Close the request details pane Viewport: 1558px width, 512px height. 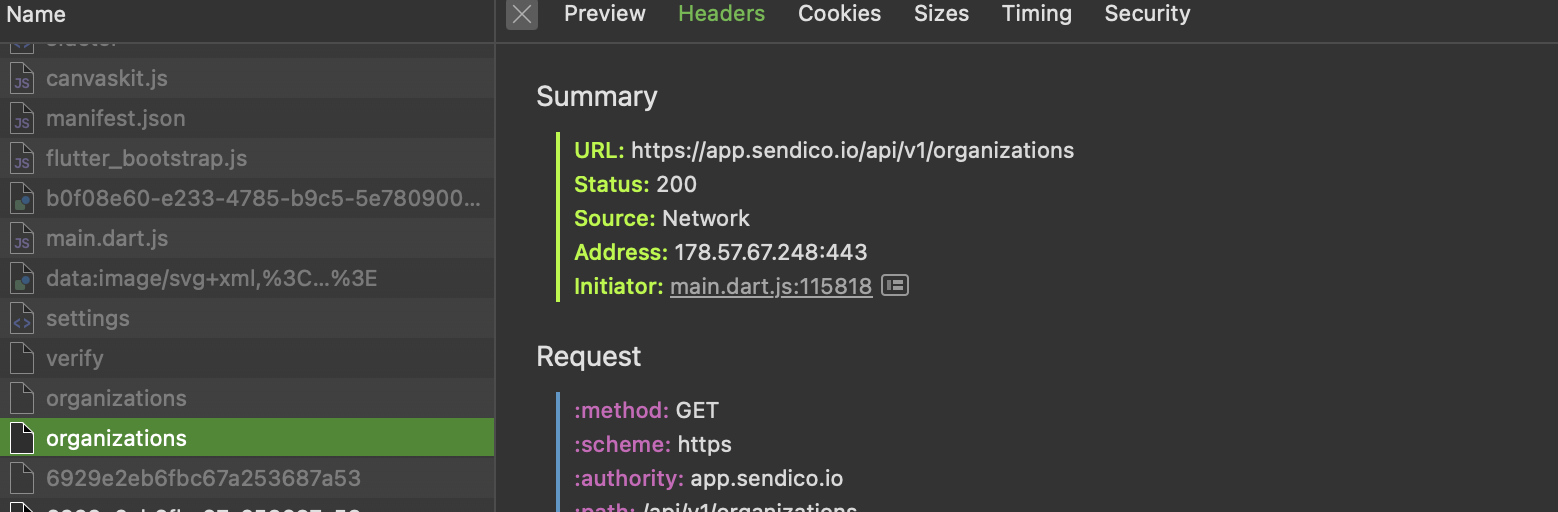click(x=521, y=14)
